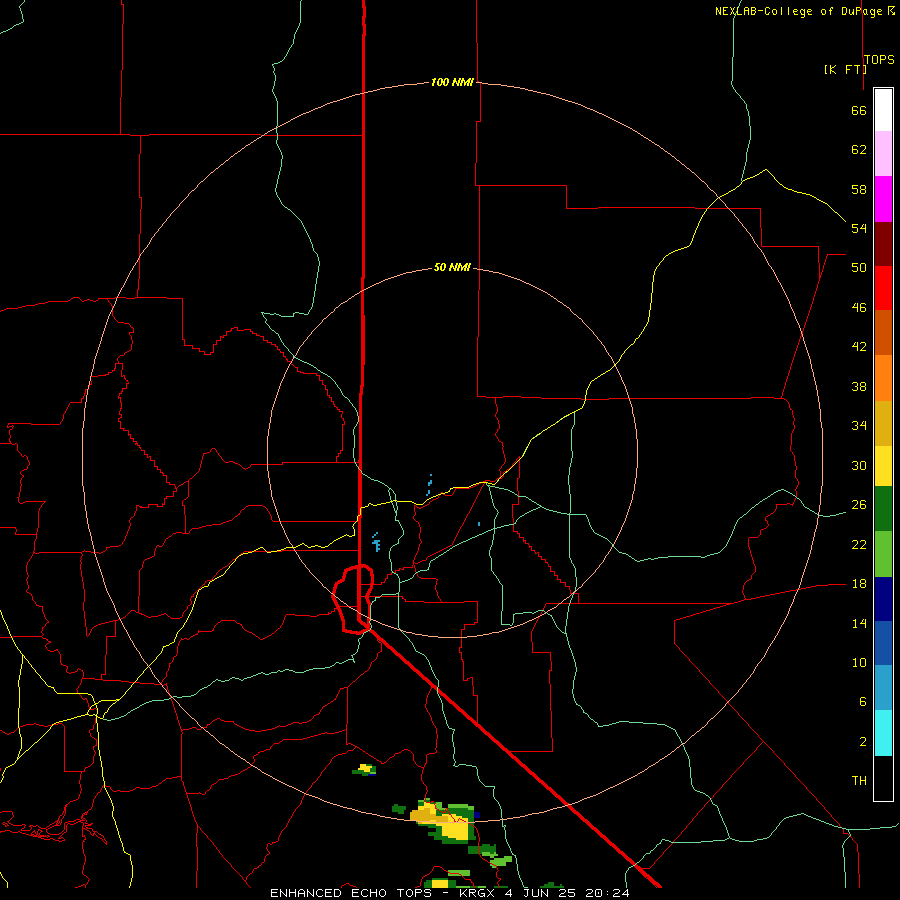
Task: Click the navy 22 kft swatch
Action: click(x=883, y=599)
